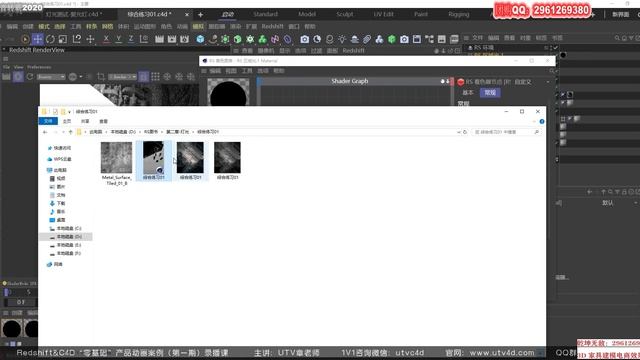Click the File Explorer help icon
This screenshot has height=360, width=640.
pyautogui.click(x=542, y=122)
